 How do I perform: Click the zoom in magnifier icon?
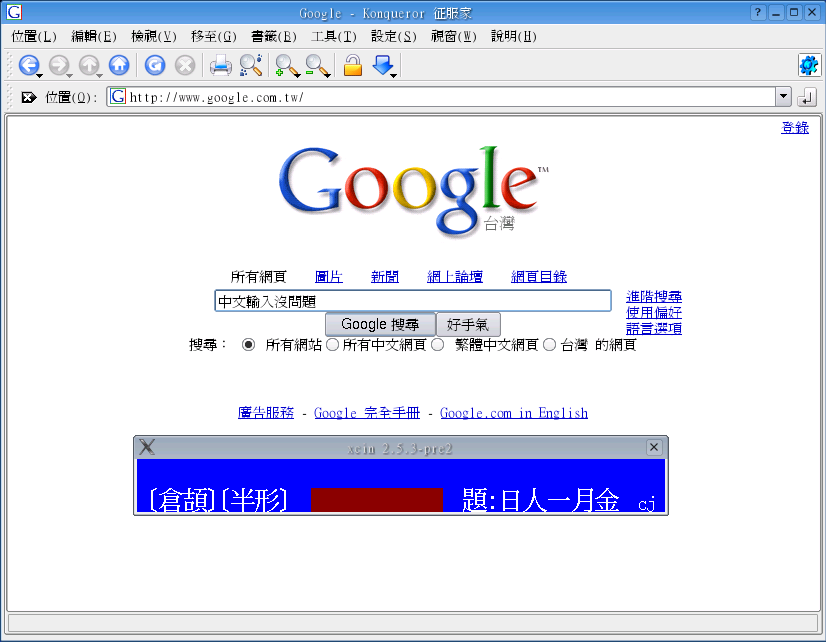287,66
